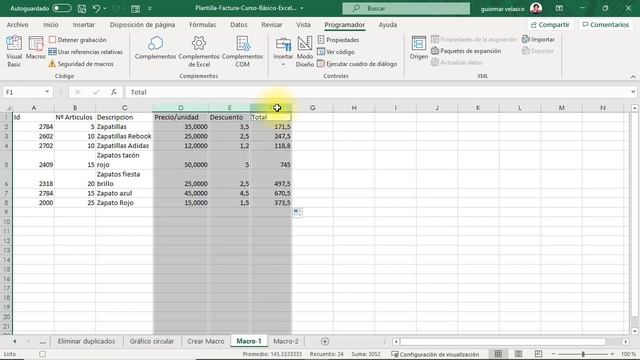
Task: Open the Archivo menu
Action: (18, 24)
